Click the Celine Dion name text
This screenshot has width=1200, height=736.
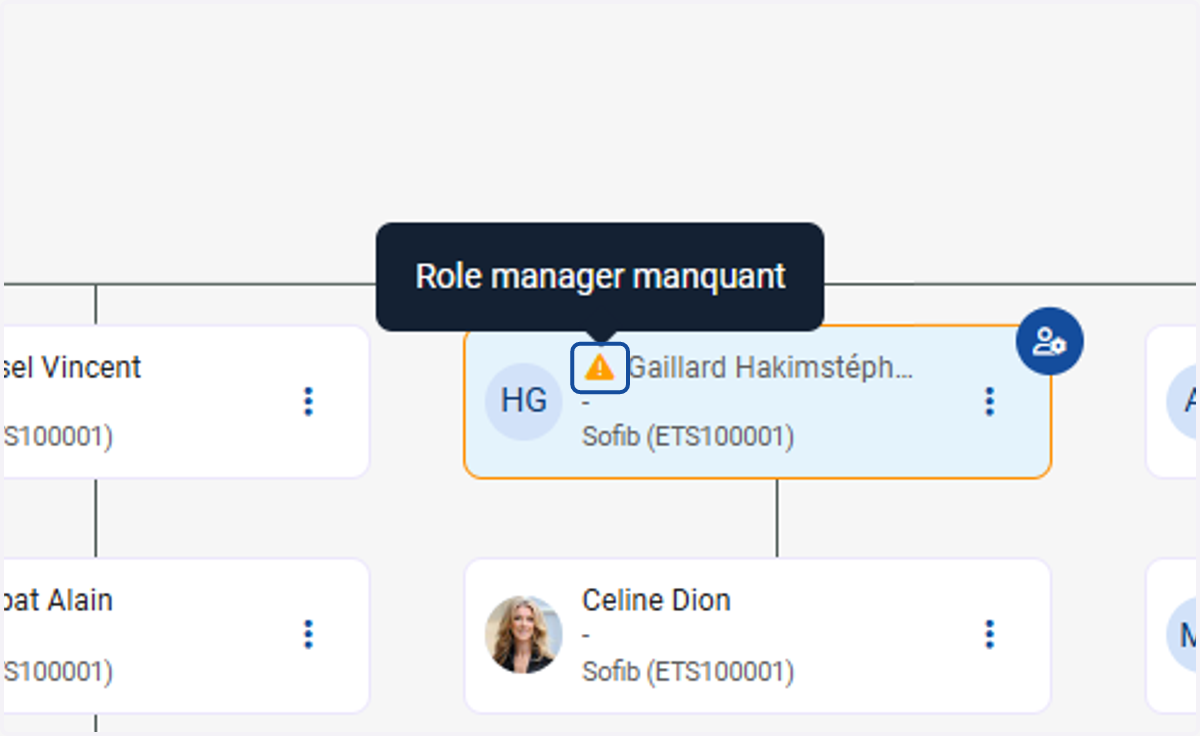[656, 600]
